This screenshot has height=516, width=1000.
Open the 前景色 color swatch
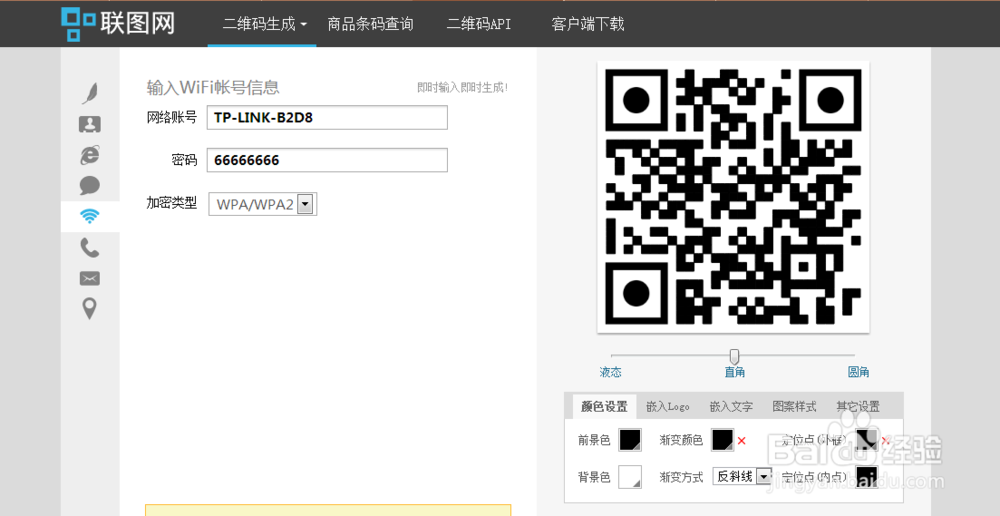(629, 440)
